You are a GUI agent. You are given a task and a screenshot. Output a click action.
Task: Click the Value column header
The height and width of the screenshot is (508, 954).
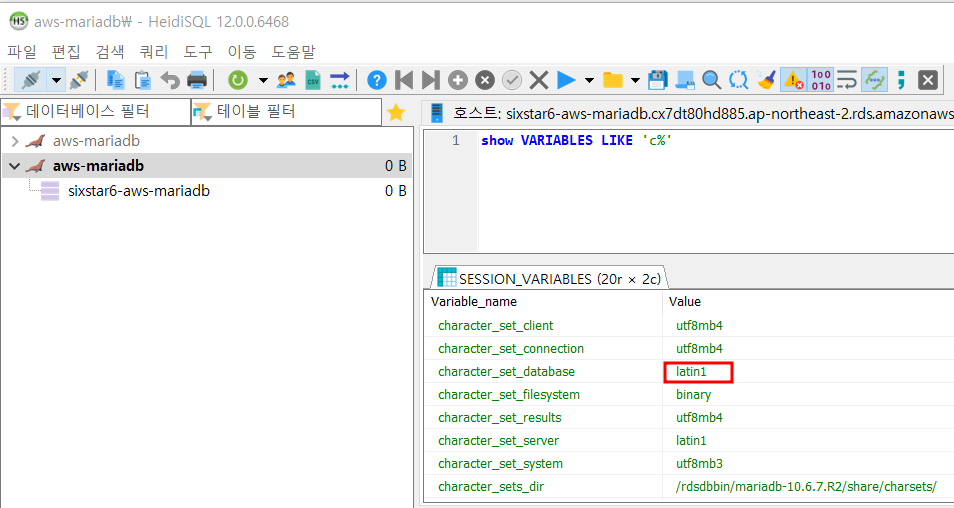pyautogui.click(x=685, y=301)
